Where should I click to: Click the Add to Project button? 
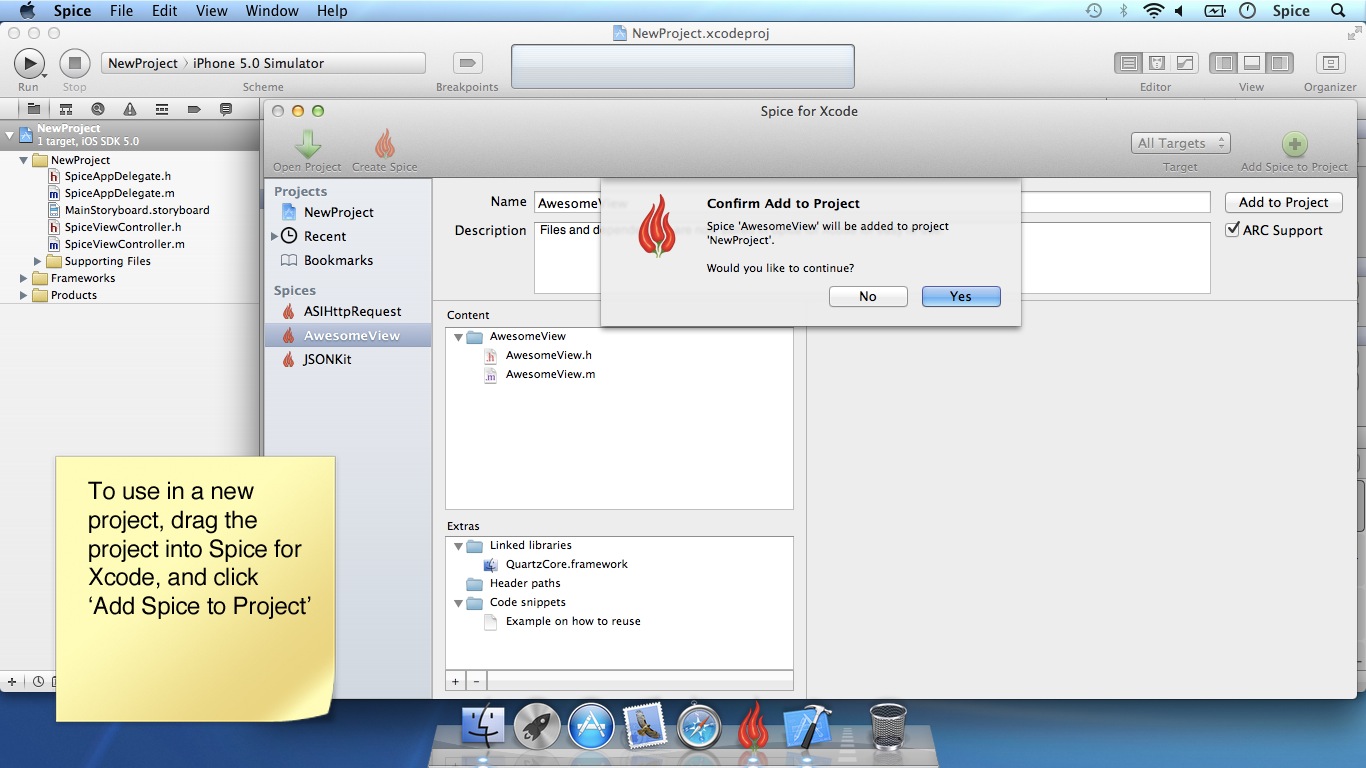[1283, 202]
